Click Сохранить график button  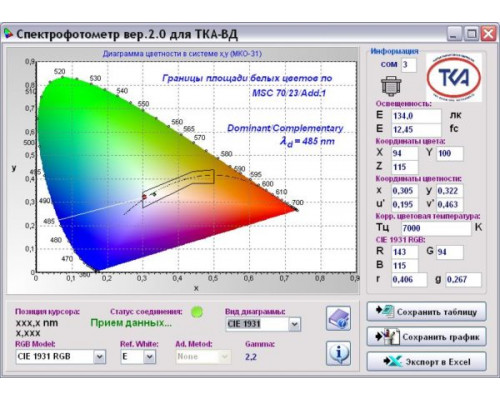[427, 337]
